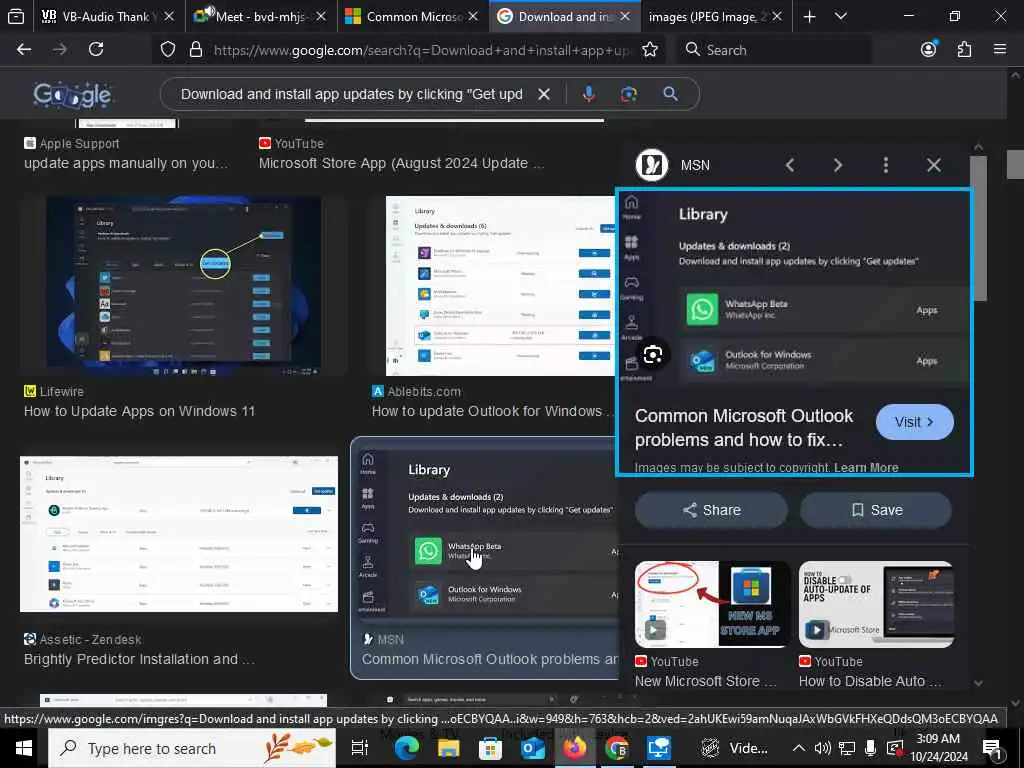
Task: Open File Explorer from taskbar
Action: point(449,748)
